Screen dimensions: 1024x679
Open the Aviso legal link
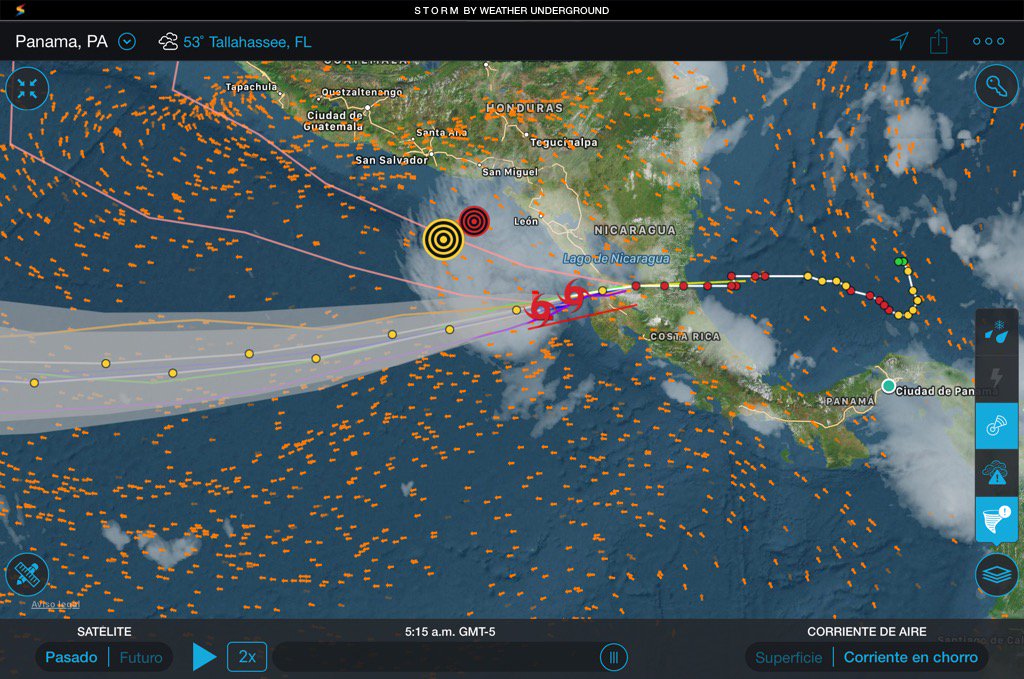click(56, 604)
